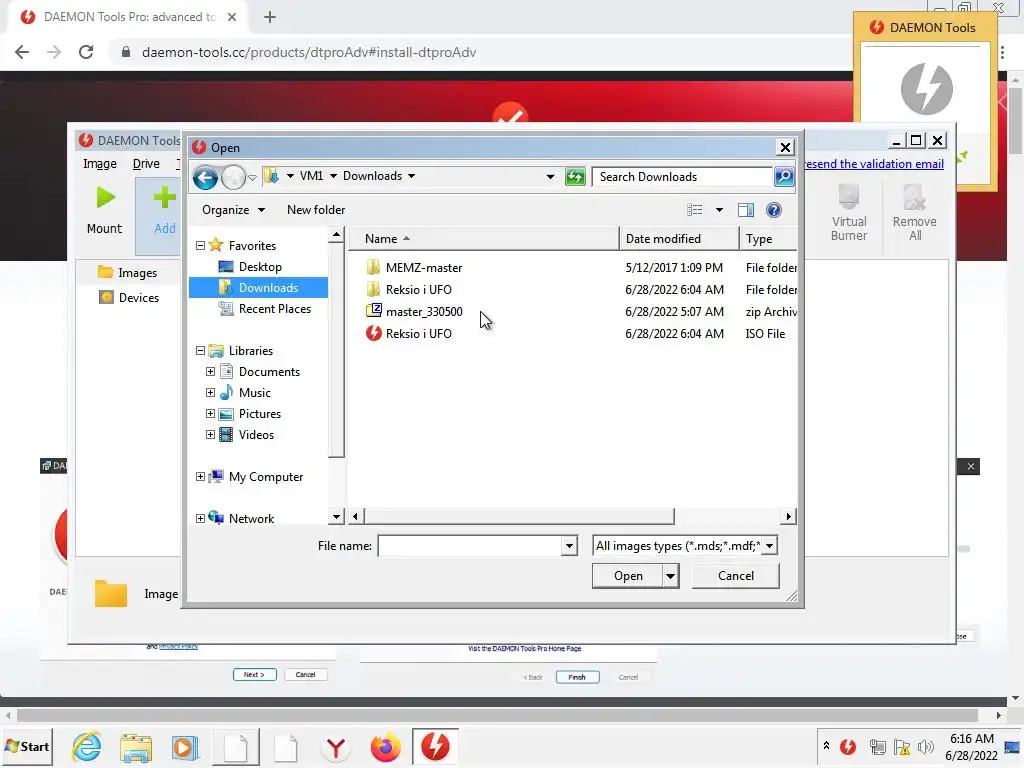Screen dimensions: 1024x768
Task: Select the MEMZ-master folder
Action: pyautogui.click(x=424, y=268)
